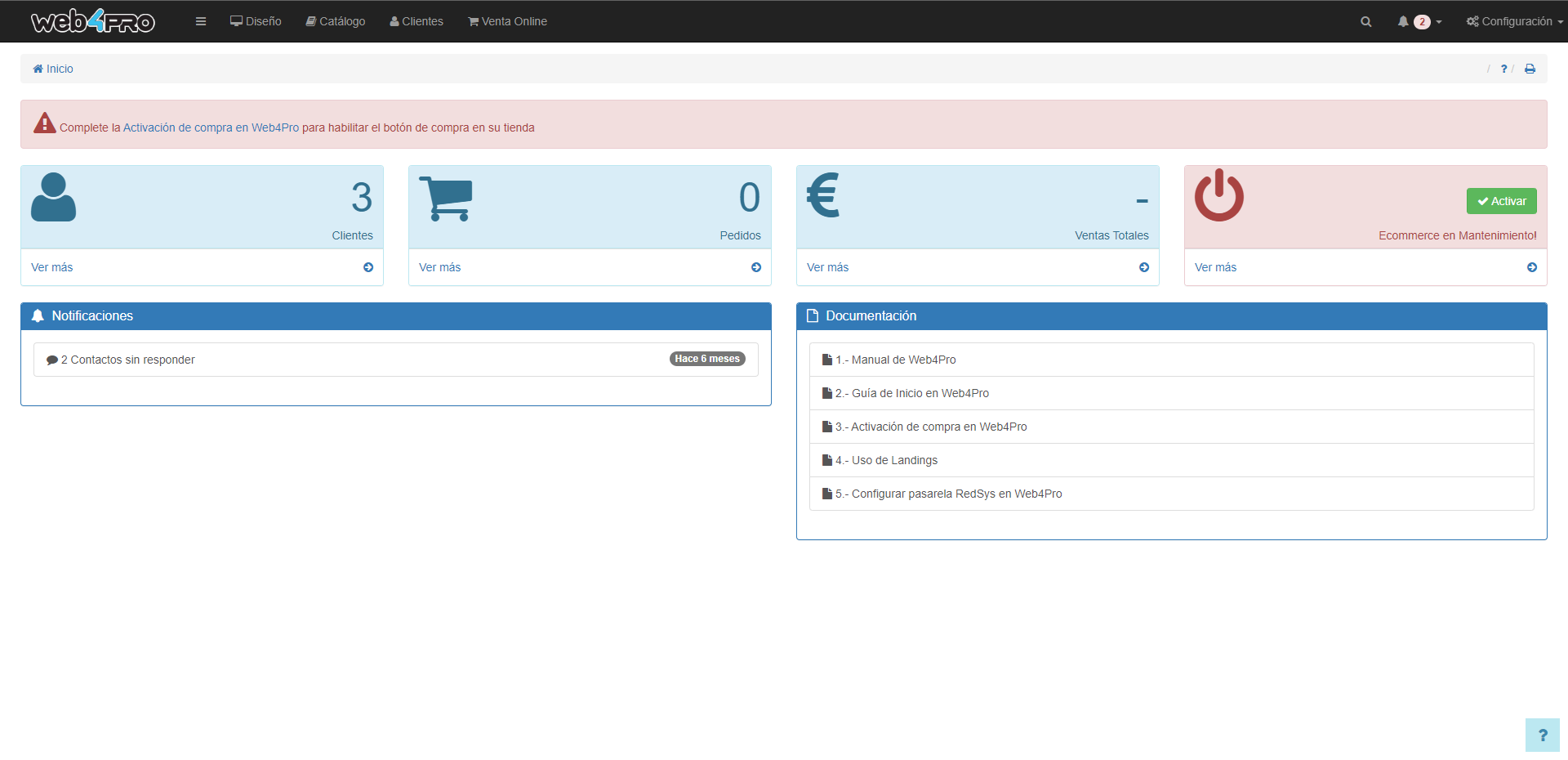This screenshot has width=1568, height=760.
Task: Open the Configuración dropdown menu
Action: pos(1514,21)
